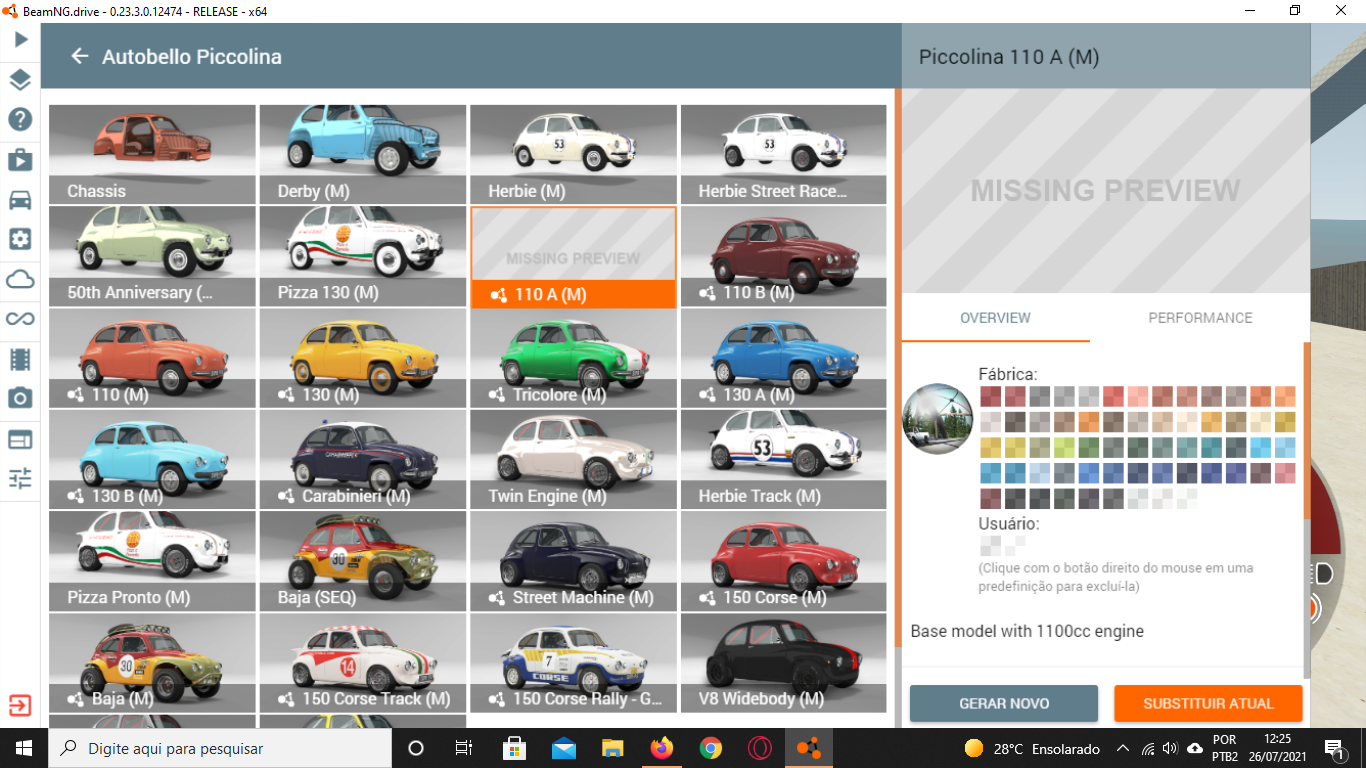Image resolution: width=1366 pixels, height=768 pixels.
Task: Open Google Chrome from the taskbar
Action: 711,748
